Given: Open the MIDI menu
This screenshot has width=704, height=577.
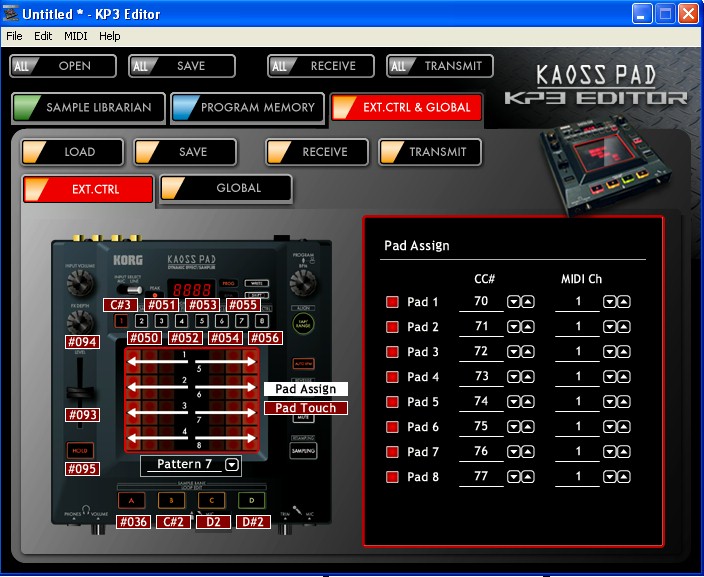Looking at the screenshot, I should (x=75, y=36).
